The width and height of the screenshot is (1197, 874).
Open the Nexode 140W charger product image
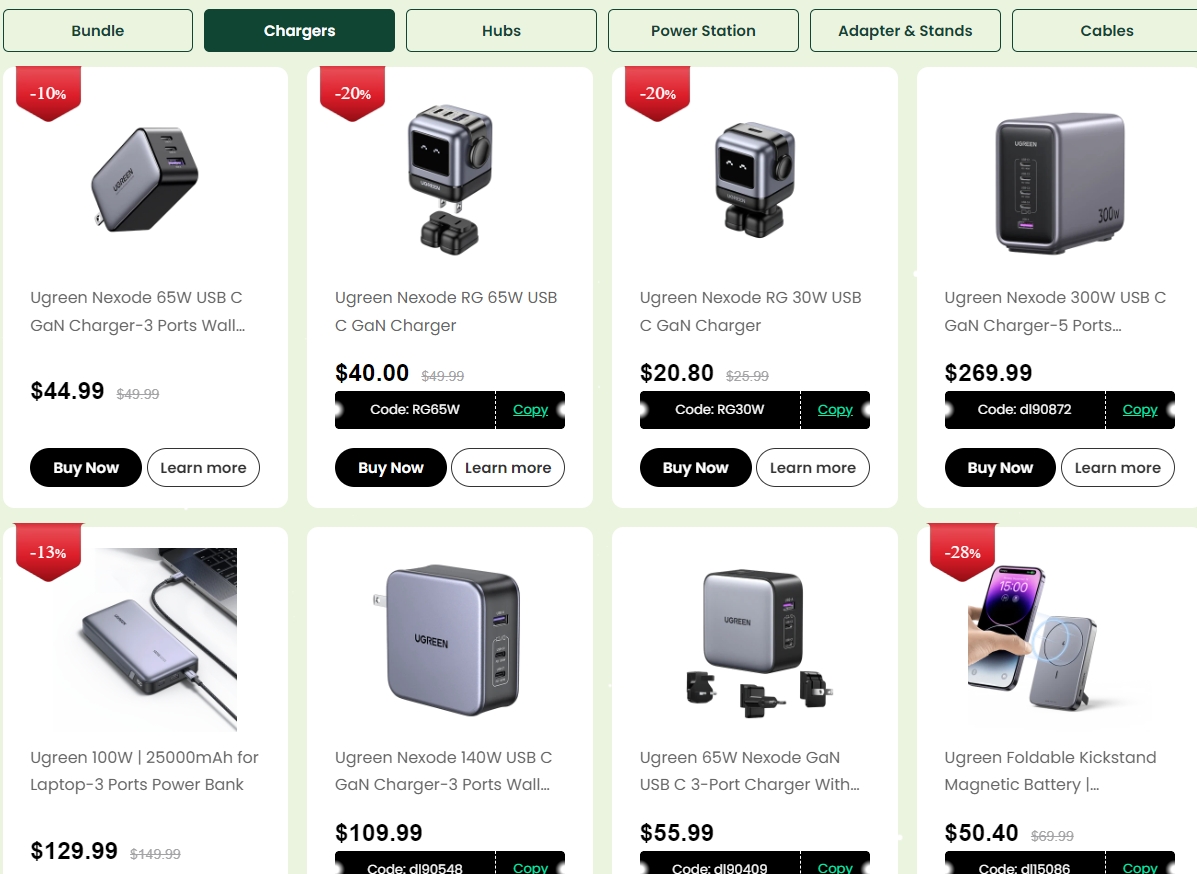tap(450, 640)
